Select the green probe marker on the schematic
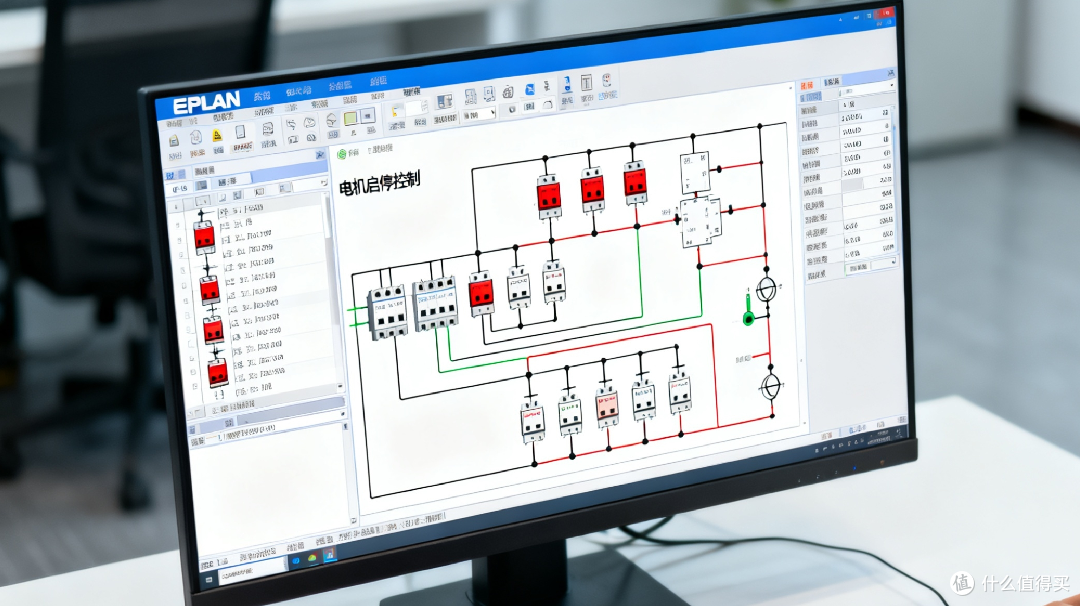The image size is (1080, 606). coord(748,311)
